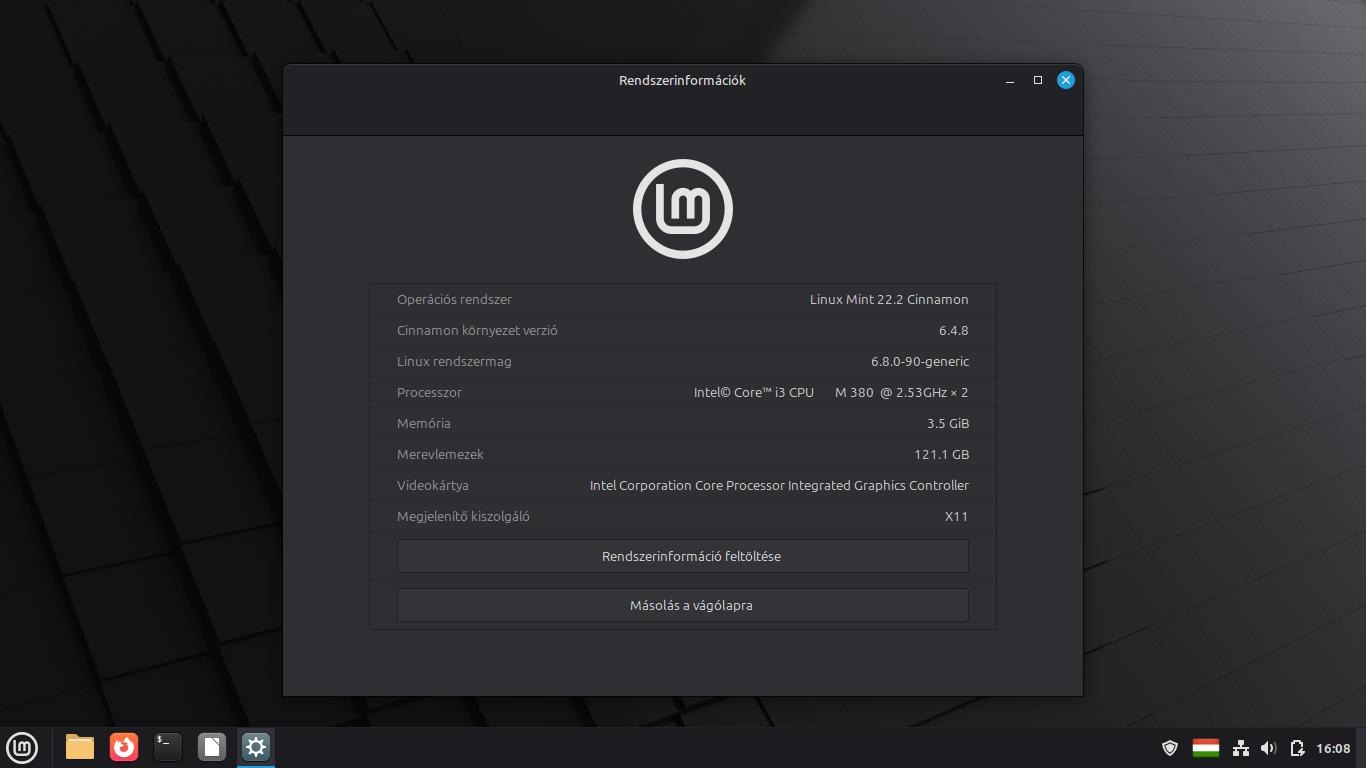The width and height of the screenshot is (1366, 768).
Task: Select the display server value X11
Action: (x=957, y=516)
